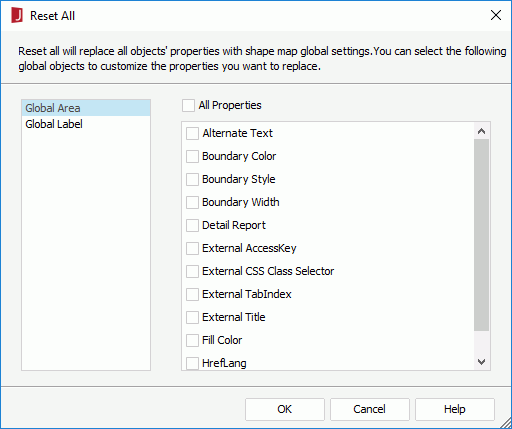Confirm with the OK button

click(285, 409)
